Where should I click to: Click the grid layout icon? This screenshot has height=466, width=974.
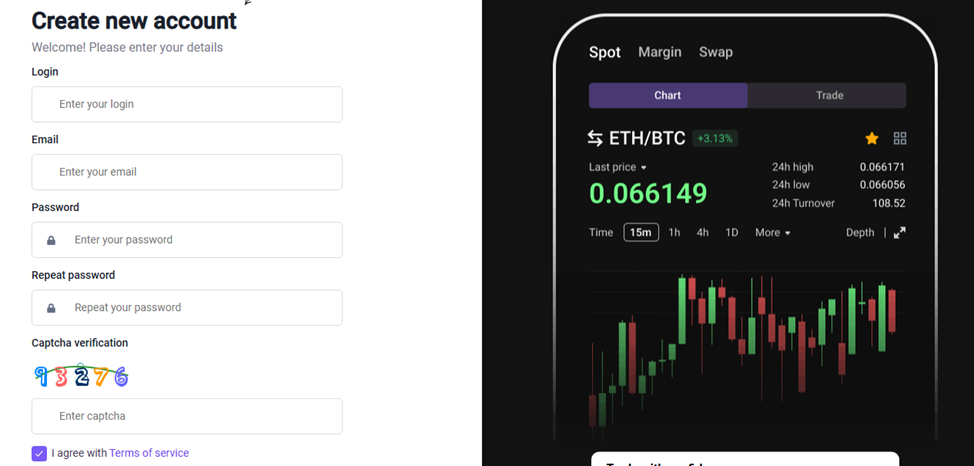tap(900, 138)
